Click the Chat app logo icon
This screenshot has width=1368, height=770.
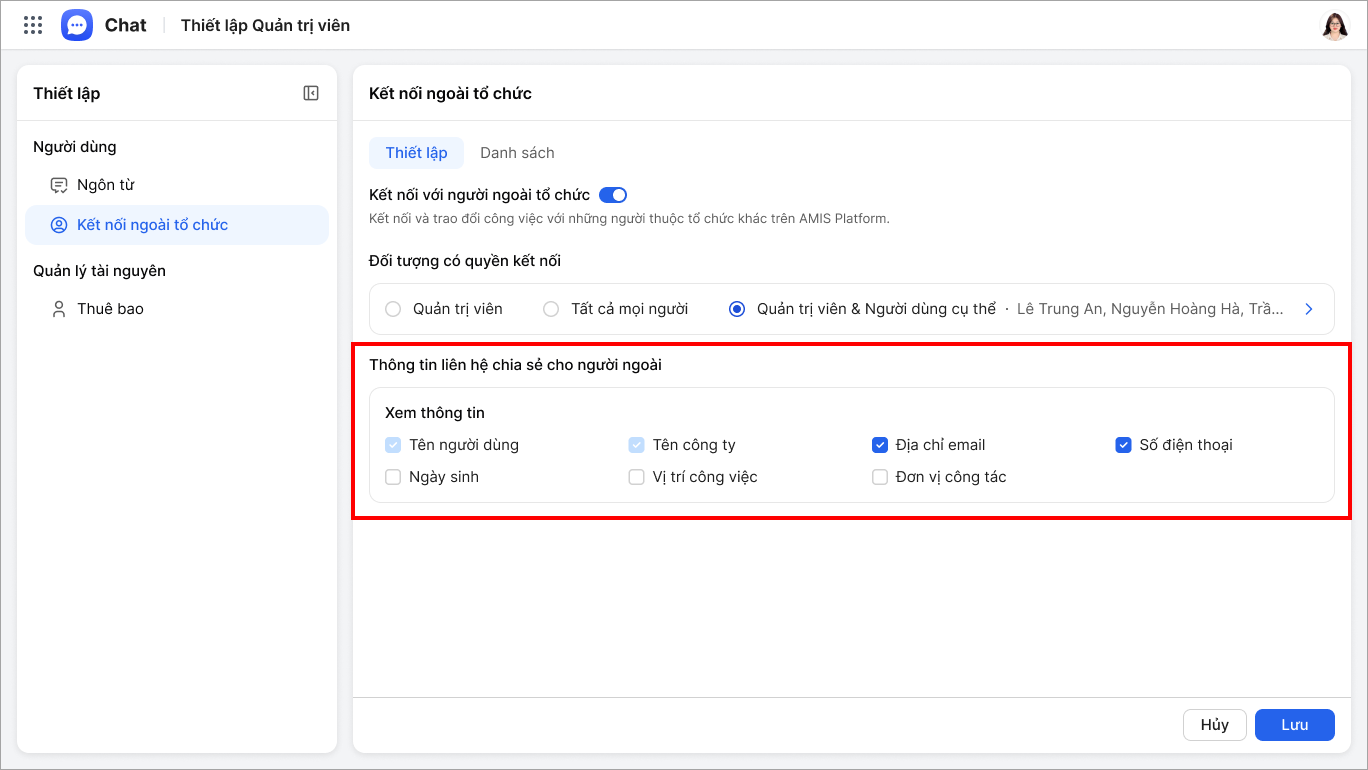(x=77, y=26)
